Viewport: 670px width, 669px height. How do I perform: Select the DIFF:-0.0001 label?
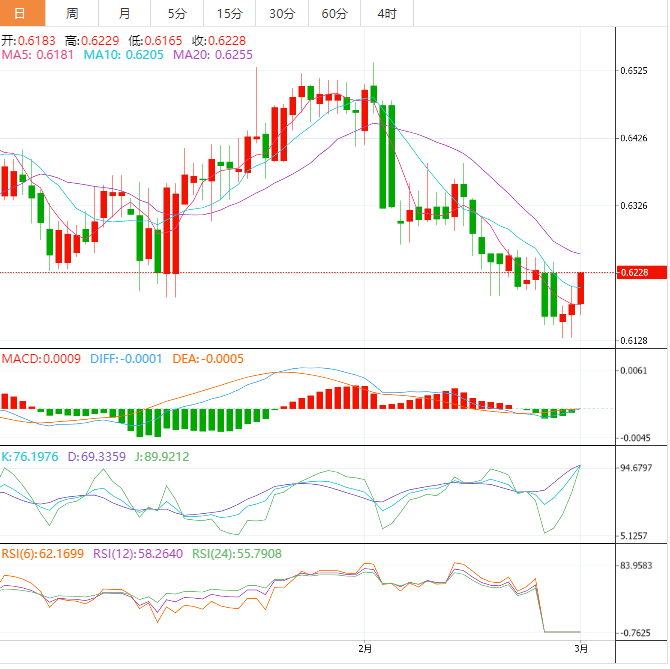(x=125, y=358)
